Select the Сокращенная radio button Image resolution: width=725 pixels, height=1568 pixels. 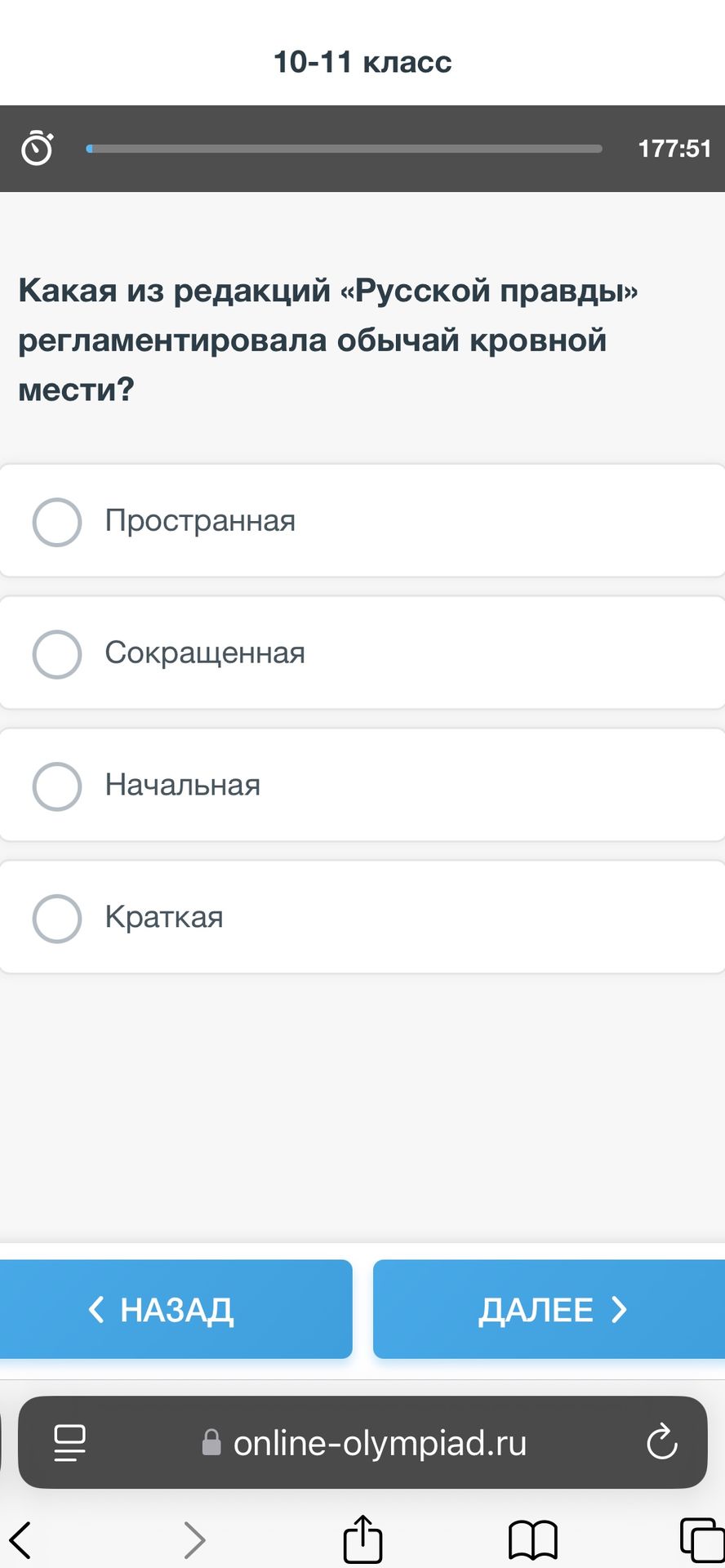click(57, 654)
